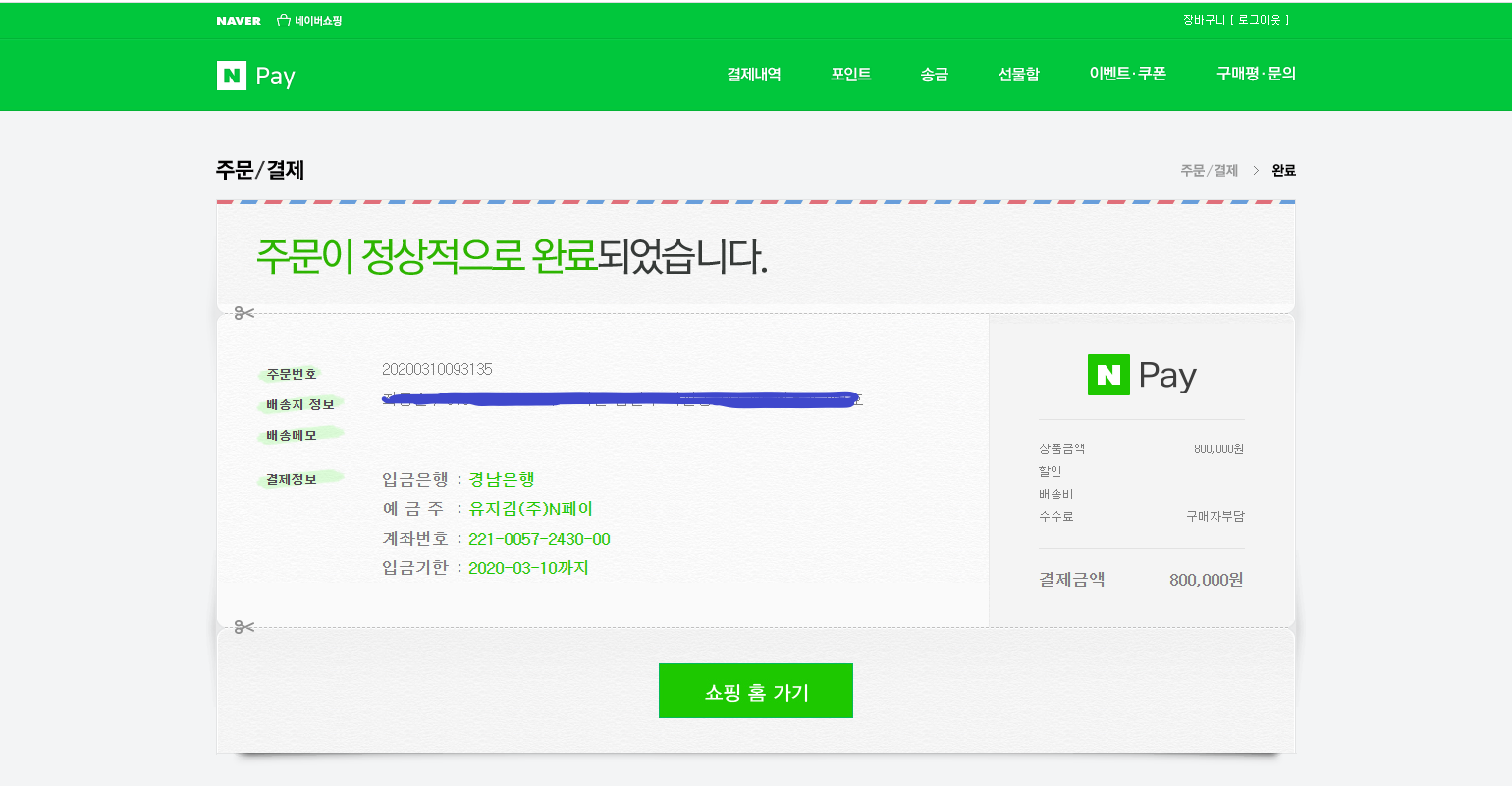Open Naver Shopping bag icon
1512x786 pixels.
(284, 20)
